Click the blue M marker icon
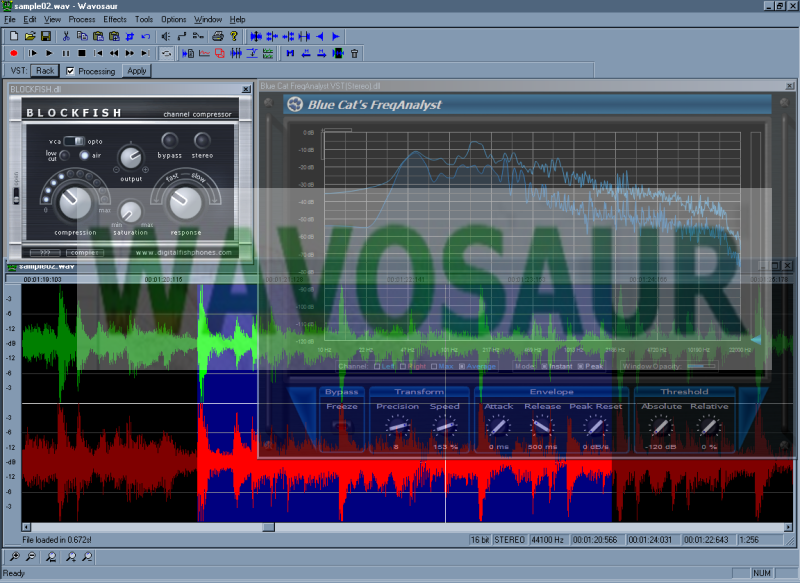The height and width of the screenshot is (583, 800). [x=290, y=53]
